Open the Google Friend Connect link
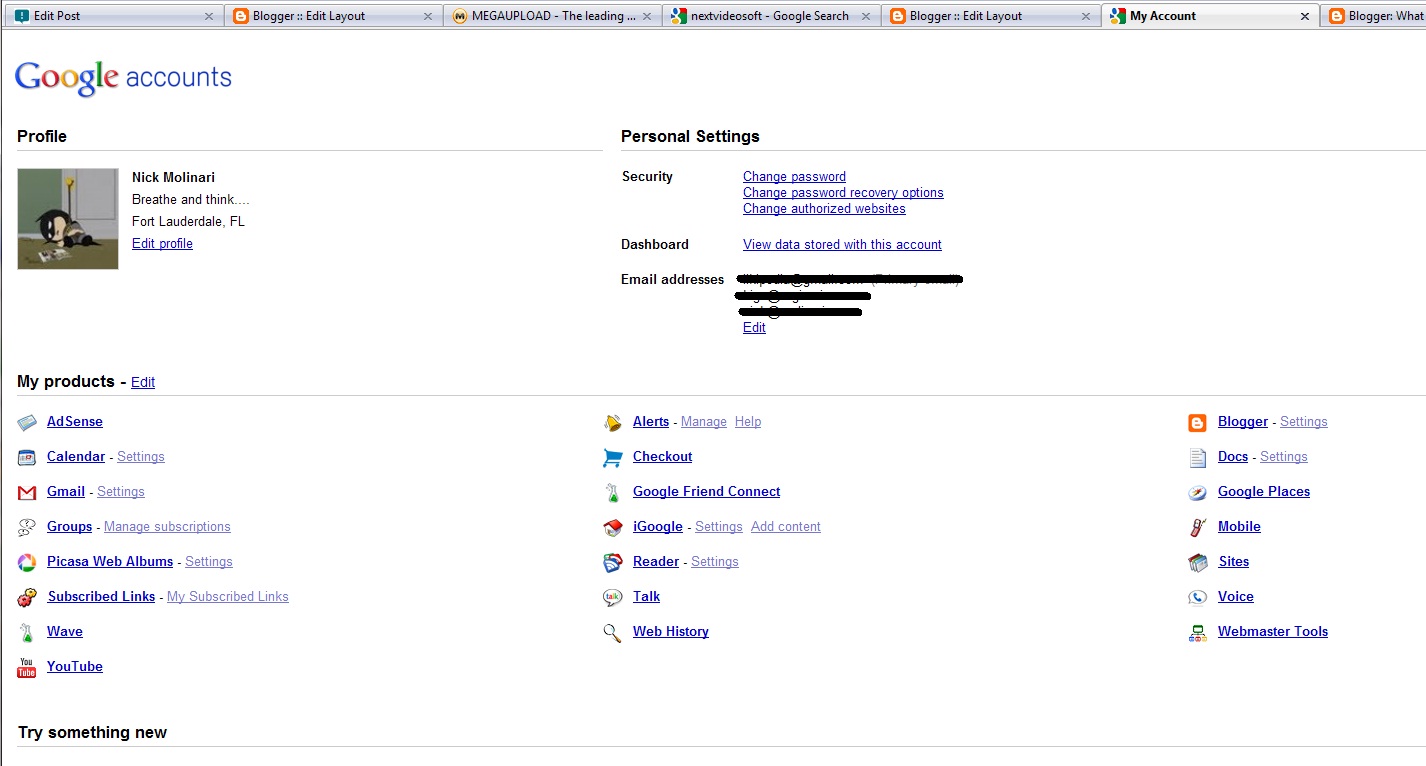Image resolution: width=1426 pixels, height=766 pixels. pos(707,492)
